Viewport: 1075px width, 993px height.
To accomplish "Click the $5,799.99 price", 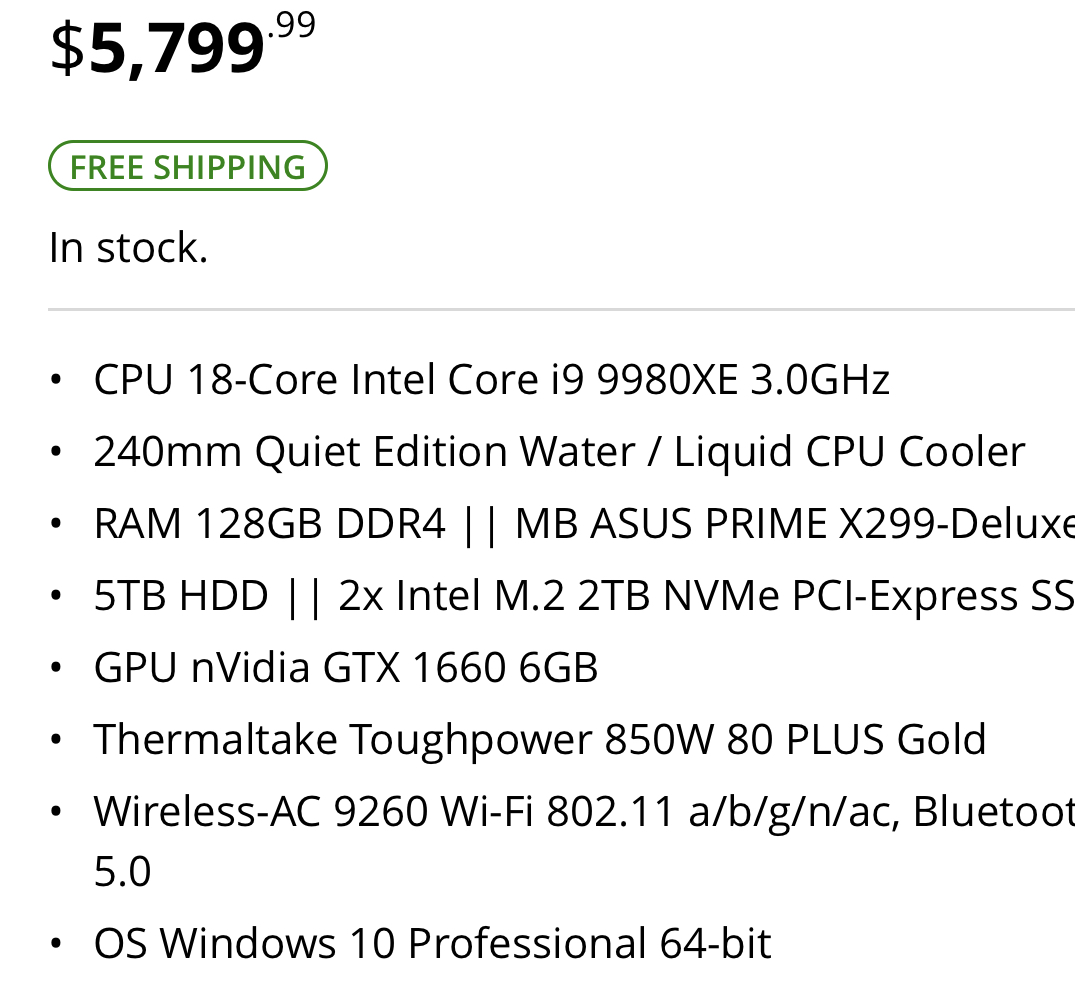I will point(182,45).
